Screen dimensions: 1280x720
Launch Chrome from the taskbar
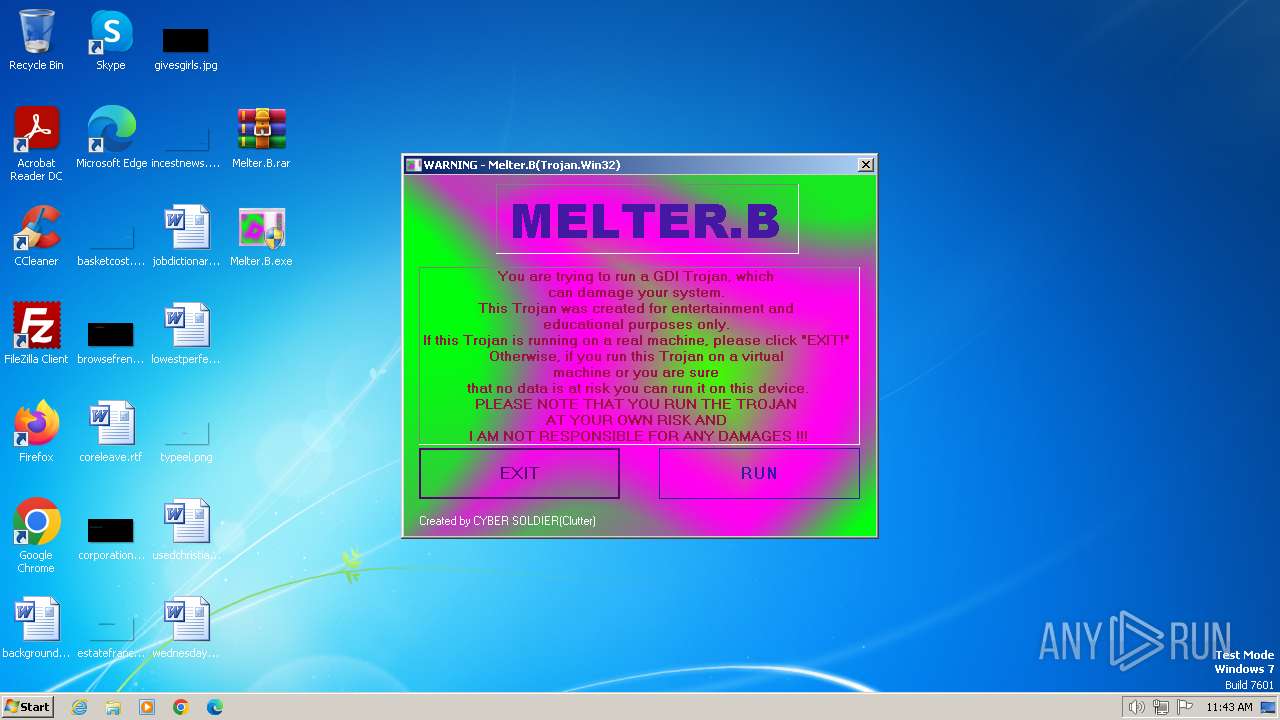(x=181, y=707)
